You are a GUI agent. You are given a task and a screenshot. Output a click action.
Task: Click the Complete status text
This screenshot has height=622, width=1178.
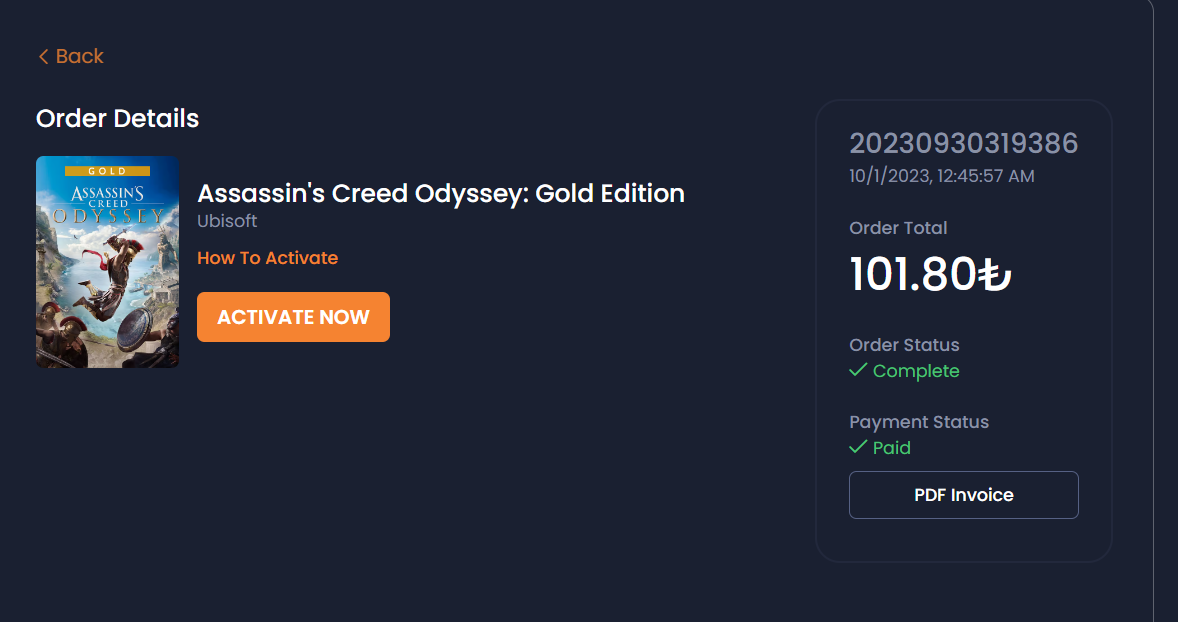916,371
